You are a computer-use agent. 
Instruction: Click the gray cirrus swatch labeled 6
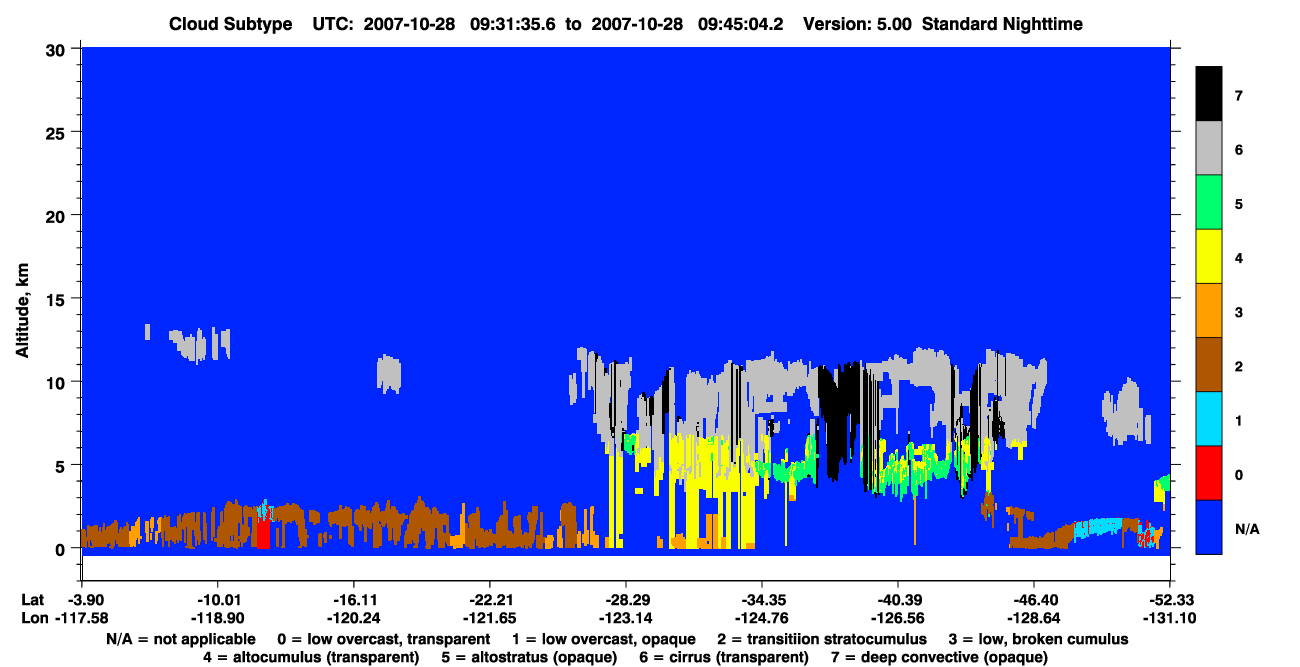(1209, 148)
